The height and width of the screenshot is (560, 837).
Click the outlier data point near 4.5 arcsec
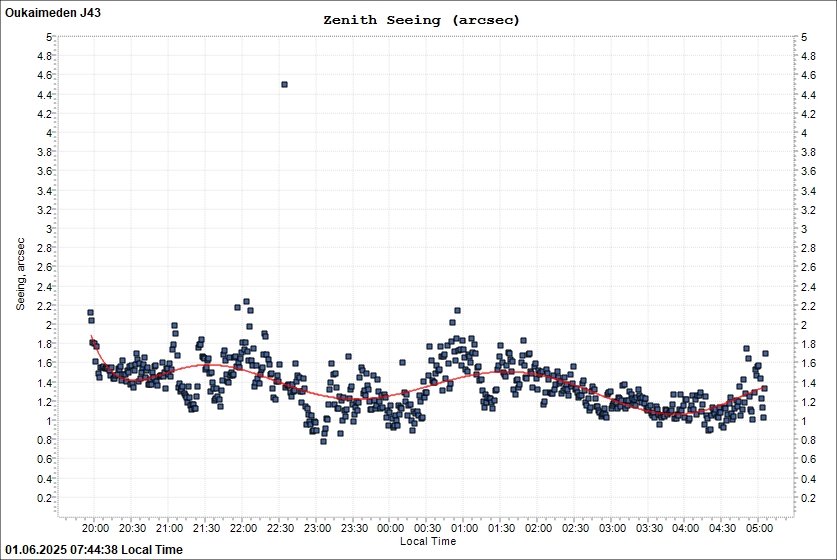[x=285, y=84]
